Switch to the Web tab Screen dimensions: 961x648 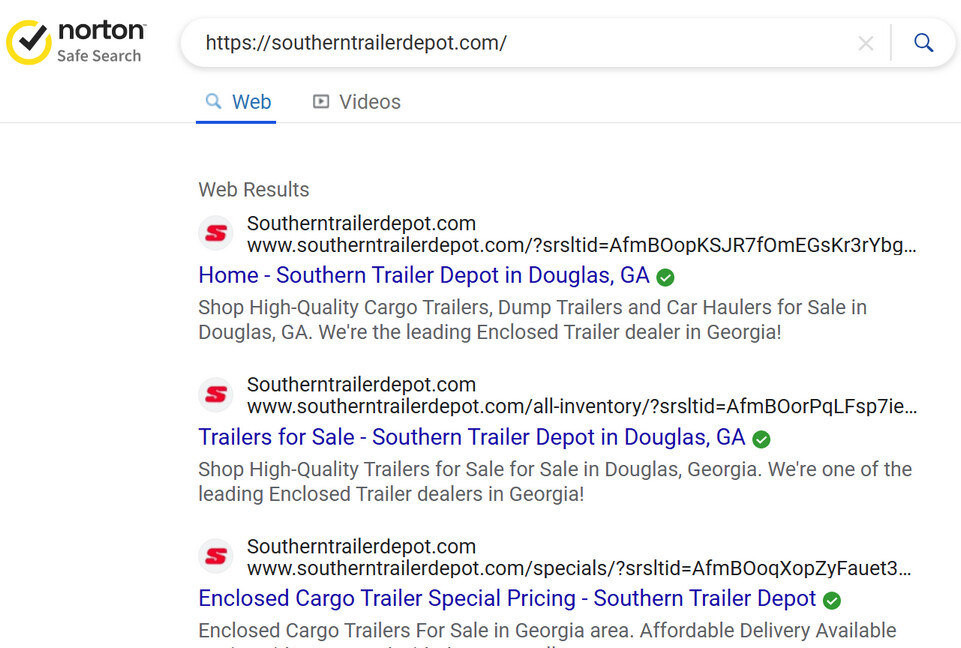(x=238, y=102)
